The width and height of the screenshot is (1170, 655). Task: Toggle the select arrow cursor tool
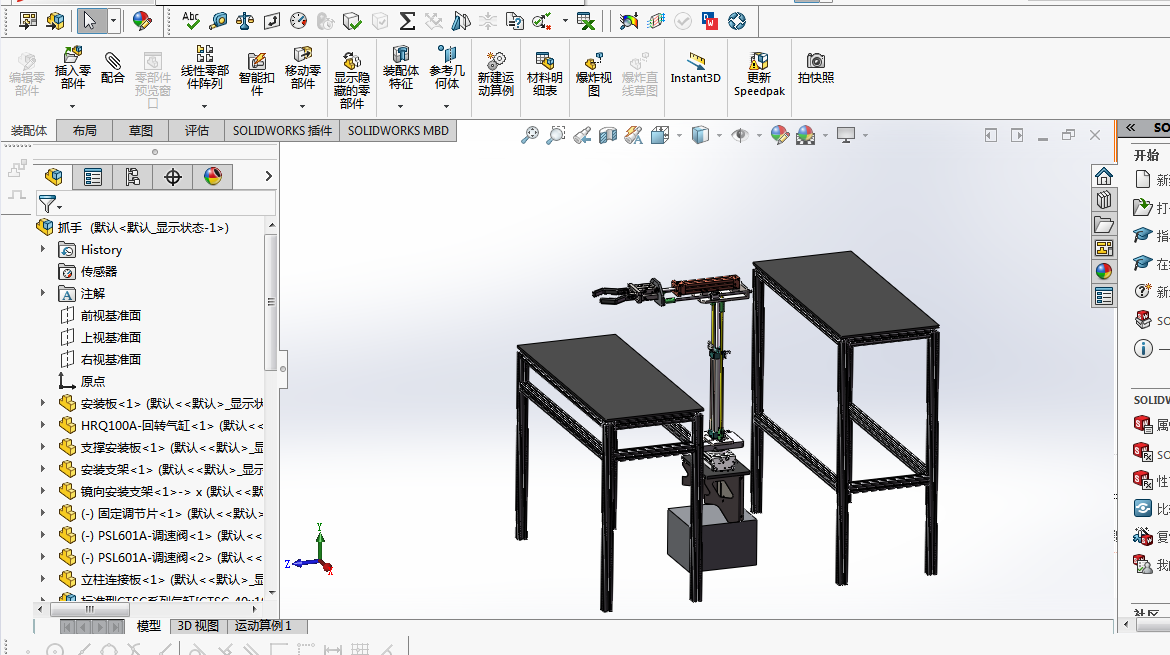90,21
